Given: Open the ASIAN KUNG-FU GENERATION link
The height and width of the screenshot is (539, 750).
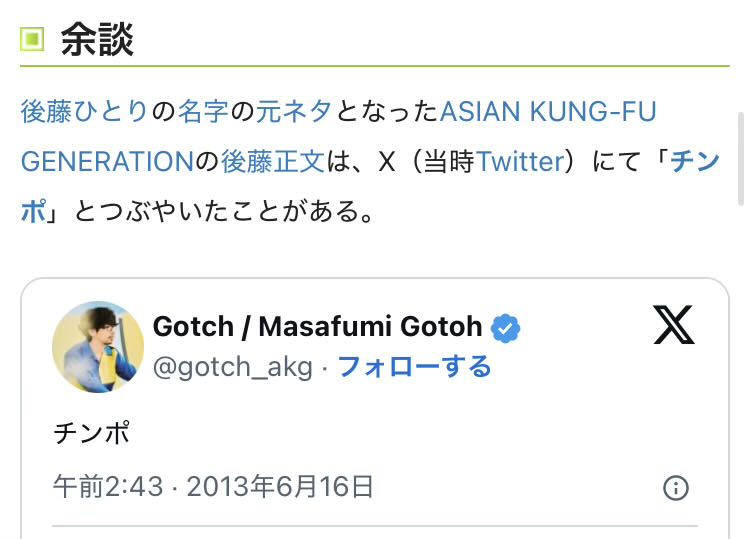Looking at the screenshot, I should tap(548, 111).
